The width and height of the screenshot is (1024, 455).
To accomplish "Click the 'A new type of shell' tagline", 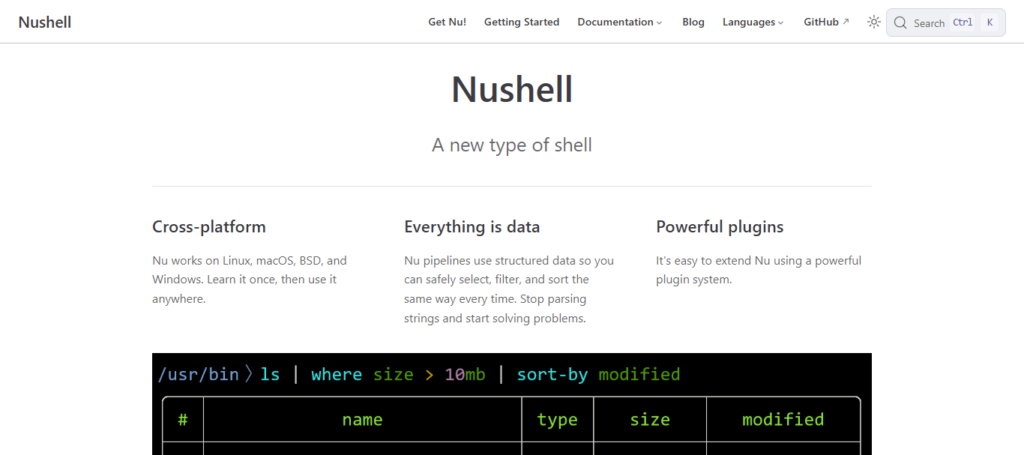I will pyautogui.click(x=512, y=145).
